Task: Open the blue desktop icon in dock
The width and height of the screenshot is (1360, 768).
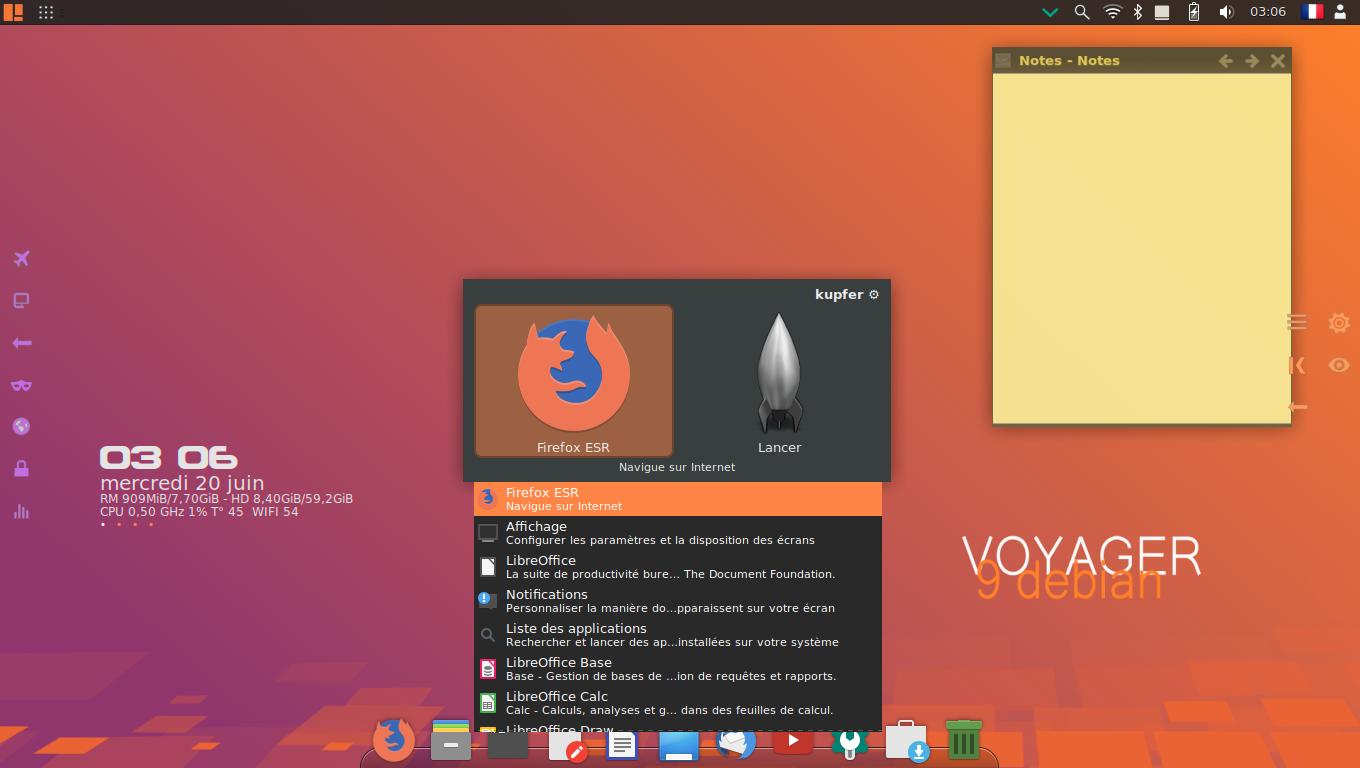Action: click(x=679, y=746)
